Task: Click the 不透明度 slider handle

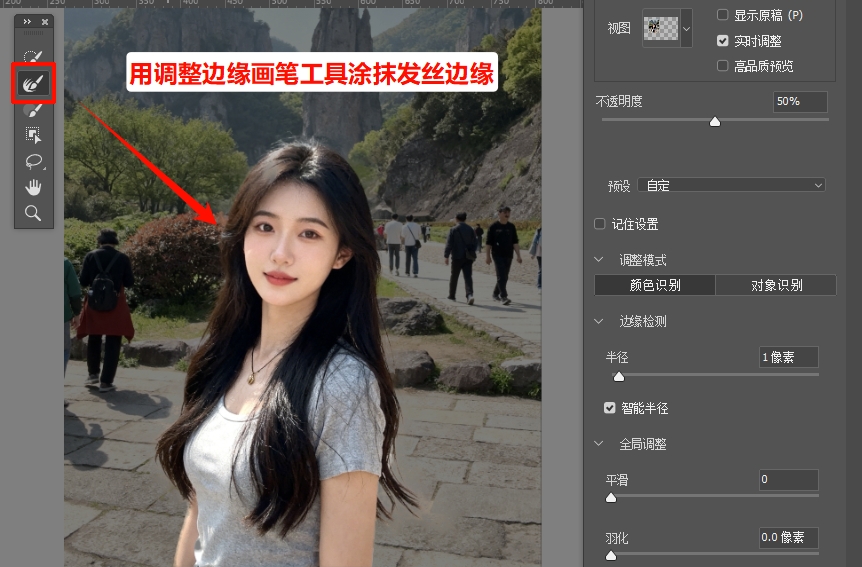Action: pos(715,122)
